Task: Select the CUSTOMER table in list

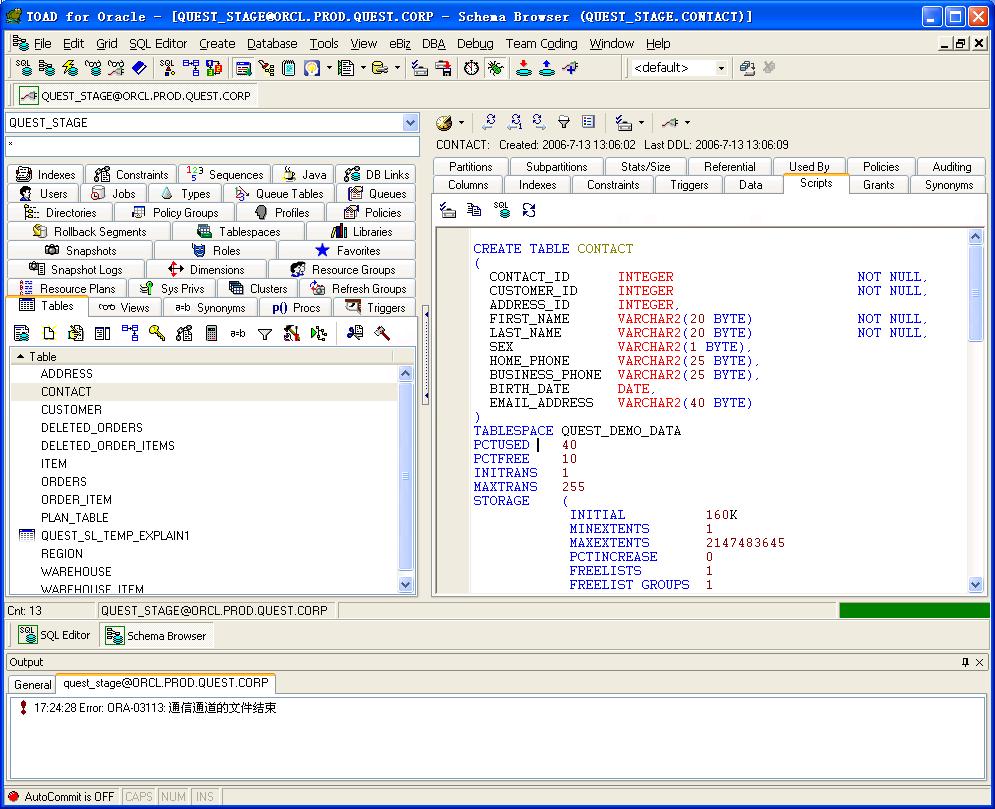Action: pos(71,410)
